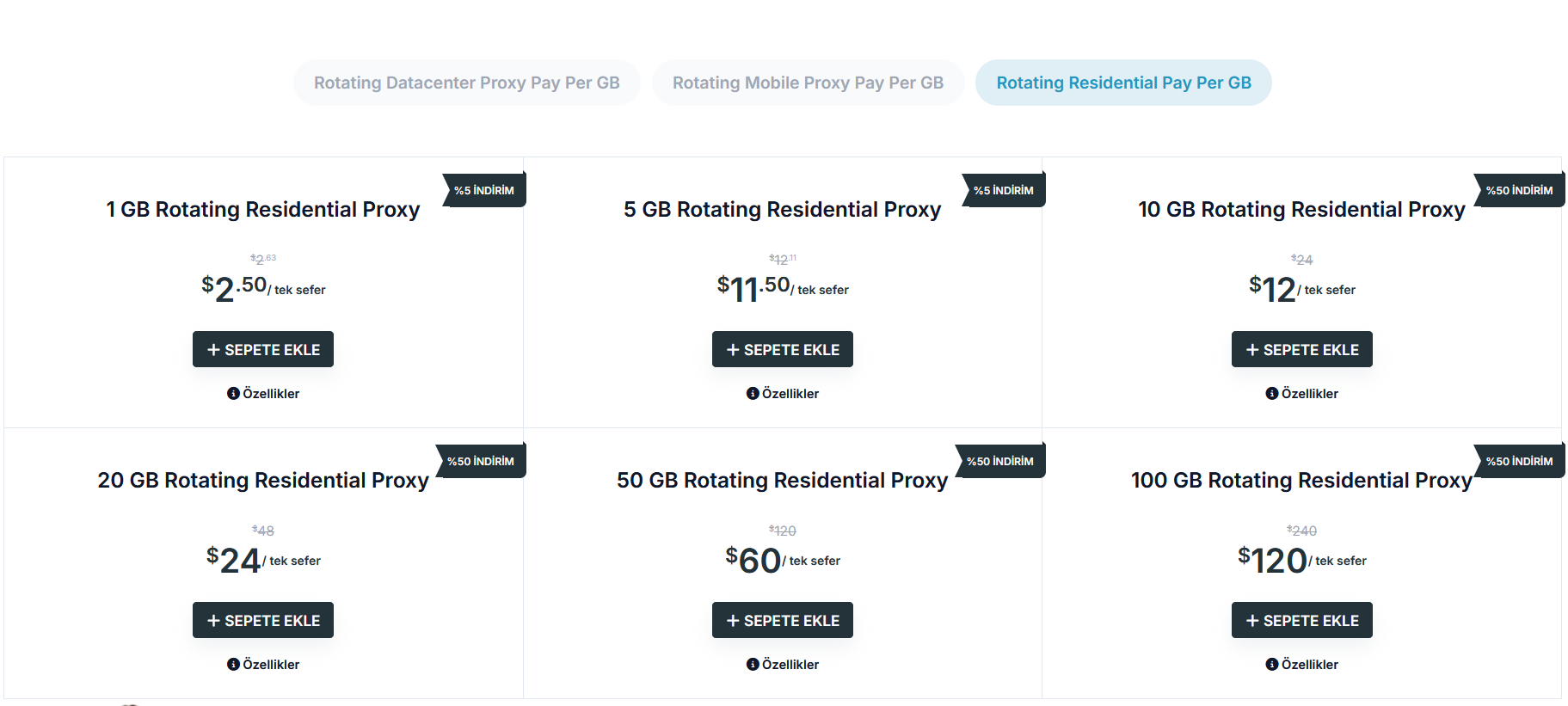Click info icon beside 5 GB plan Özellikler
Screen dimensions: 1568x706
[753, 394]
